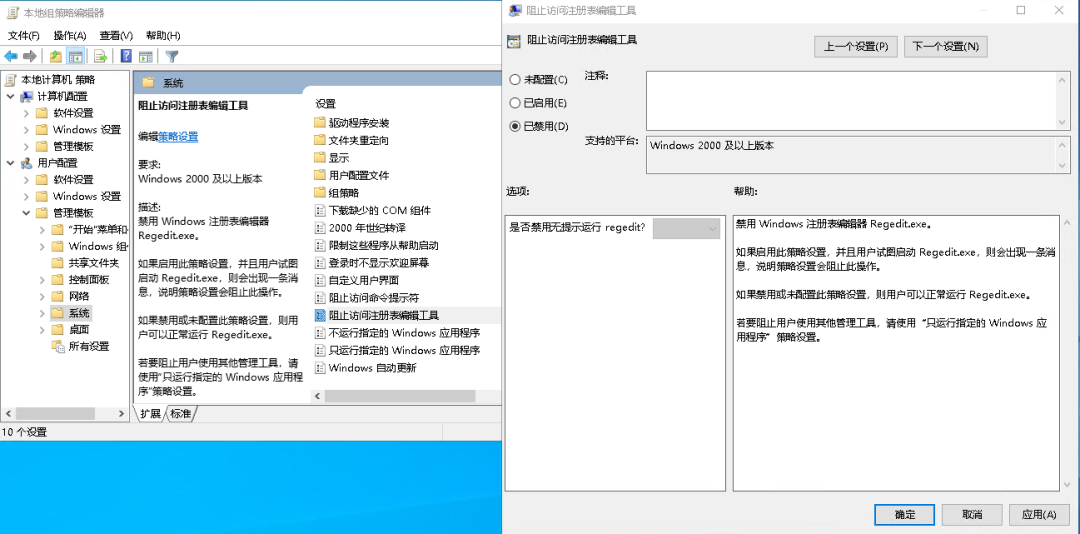
Task: Toggle the Show/Hide action pane icon
Action: click(145, 56)
